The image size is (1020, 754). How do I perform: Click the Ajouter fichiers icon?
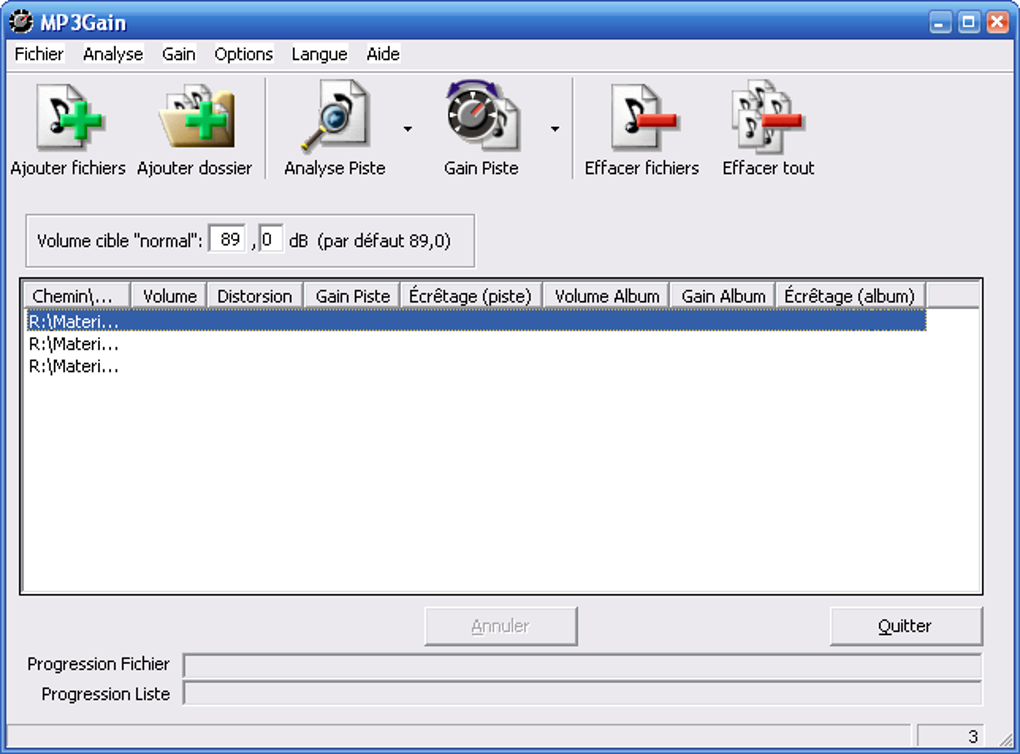click(70, 116)
